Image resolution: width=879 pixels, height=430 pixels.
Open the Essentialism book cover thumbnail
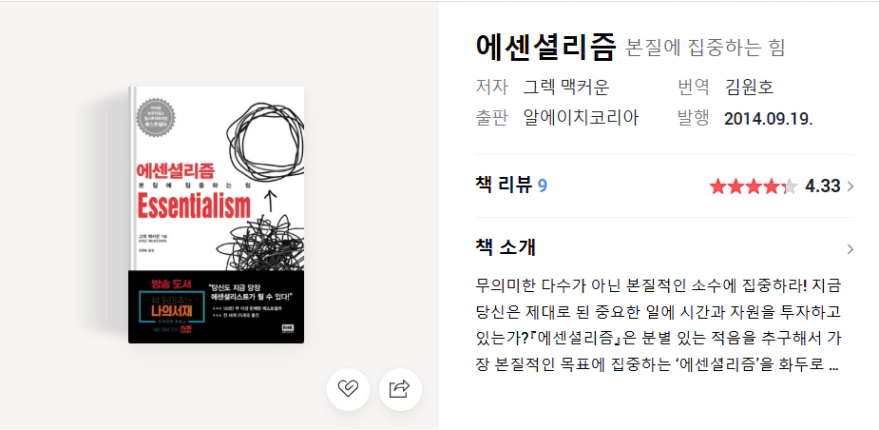pos(216,215)
